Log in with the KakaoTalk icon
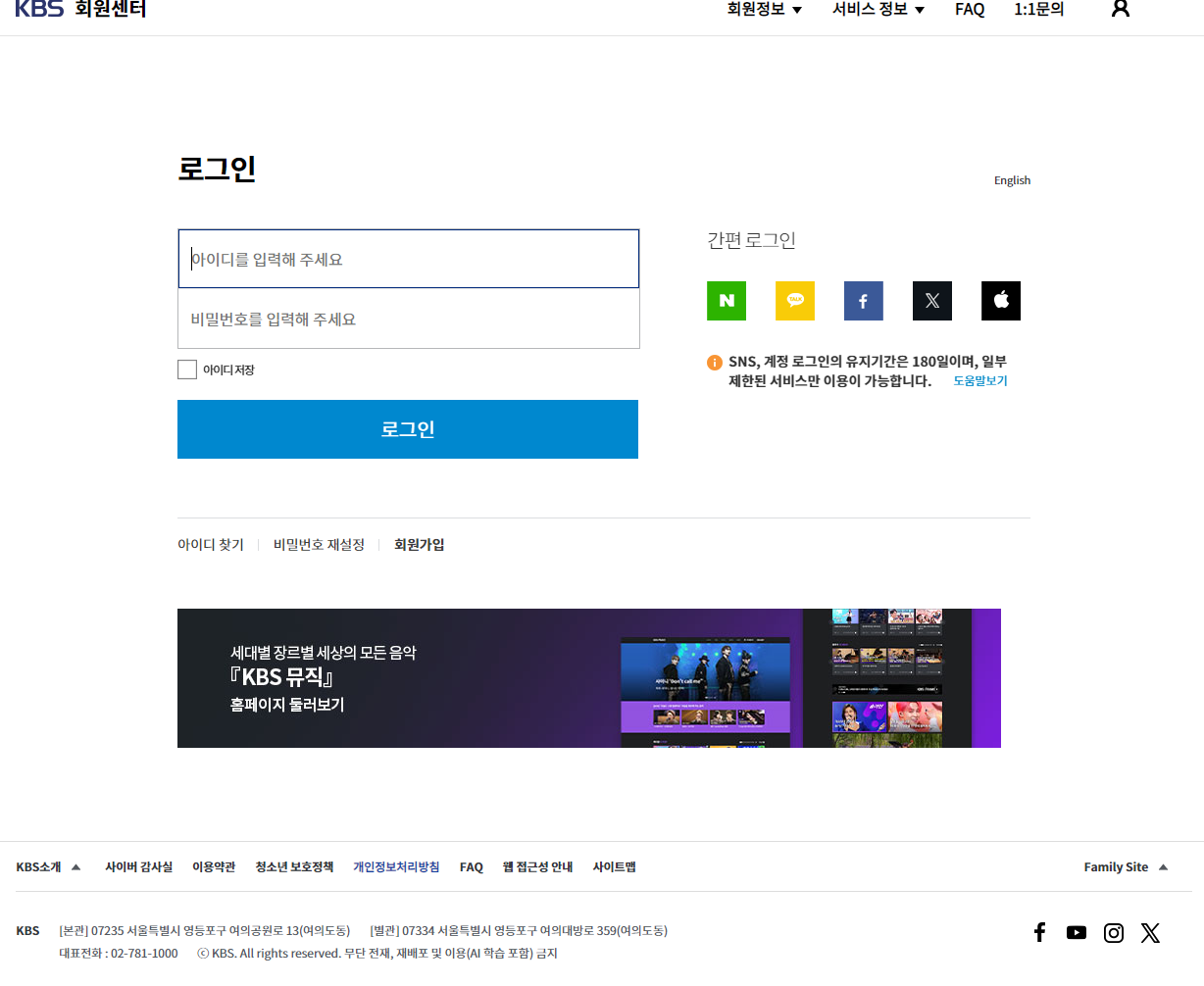 pos(795,301)
